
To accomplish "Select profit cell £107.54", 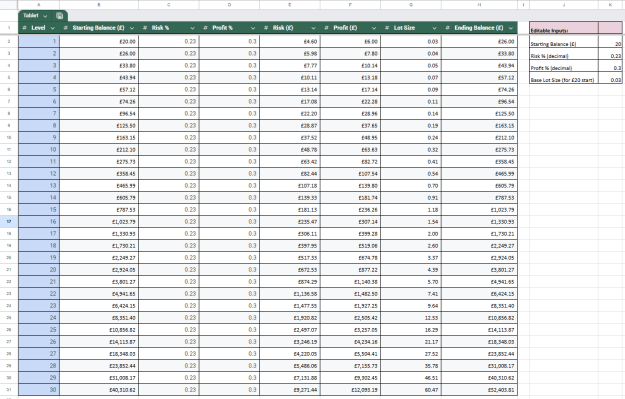I will coord(350,173).
